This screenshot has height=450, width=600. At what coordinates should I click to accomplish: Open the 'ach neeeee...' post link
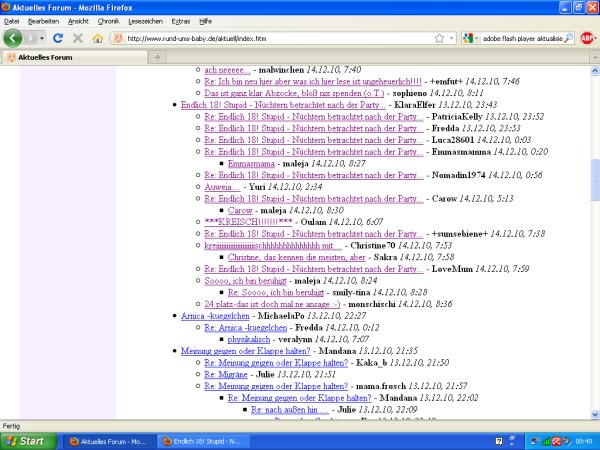point(227,70)
